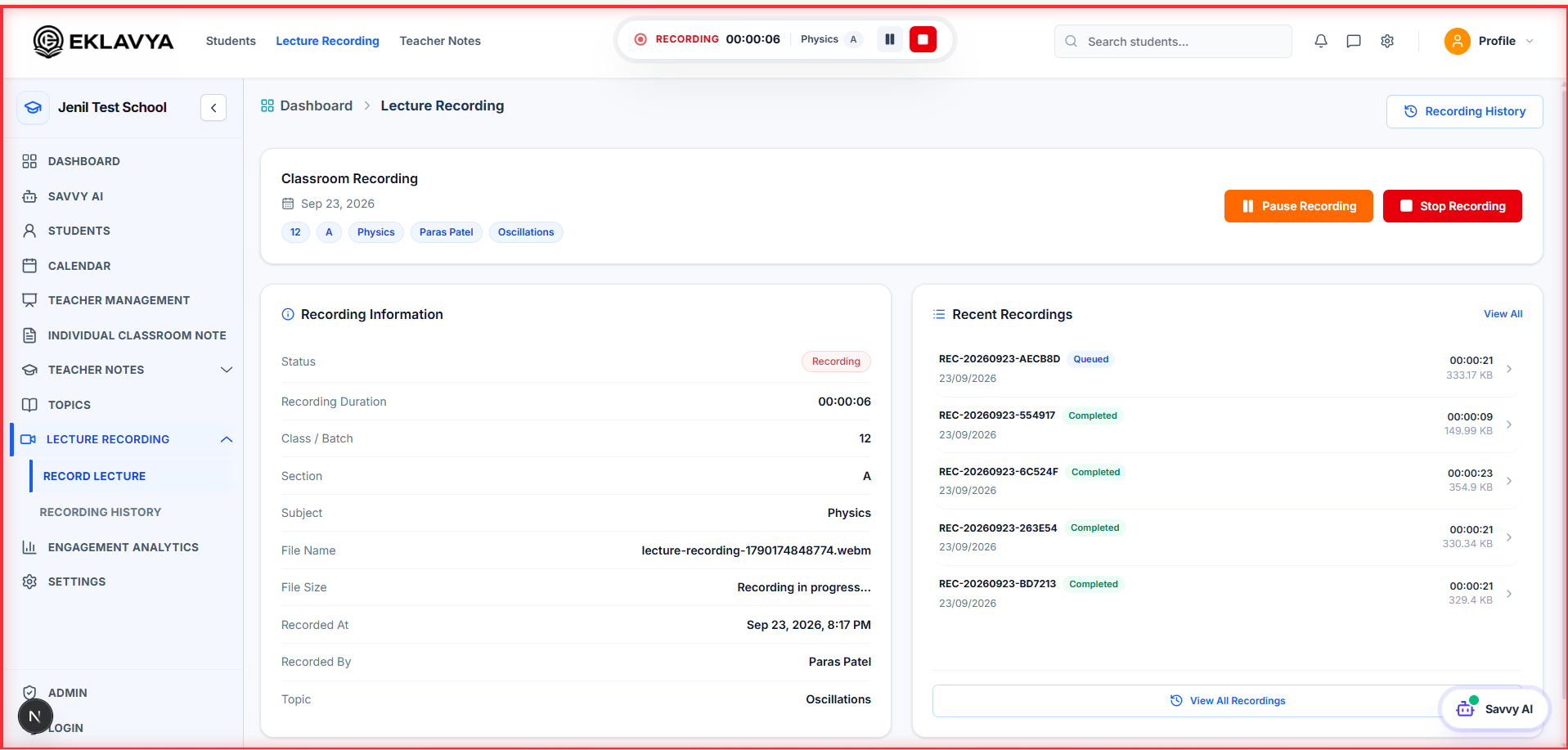Click the round N badge at the bottom left
Viewport: 1568px width, 750px height.
coord(35,716)
